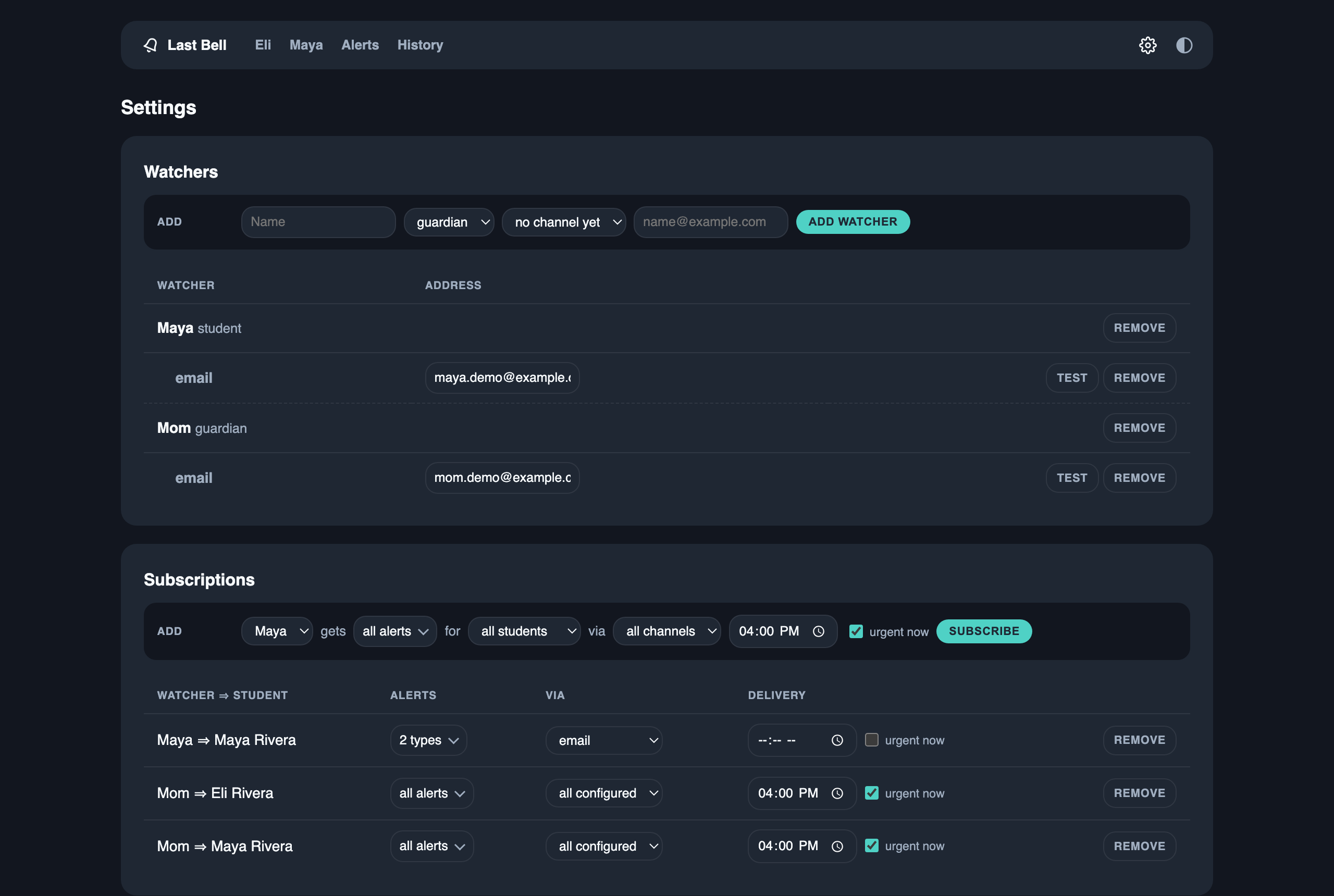Remove Mom's email channel

pyautogui.click(x=1139, y=478)
